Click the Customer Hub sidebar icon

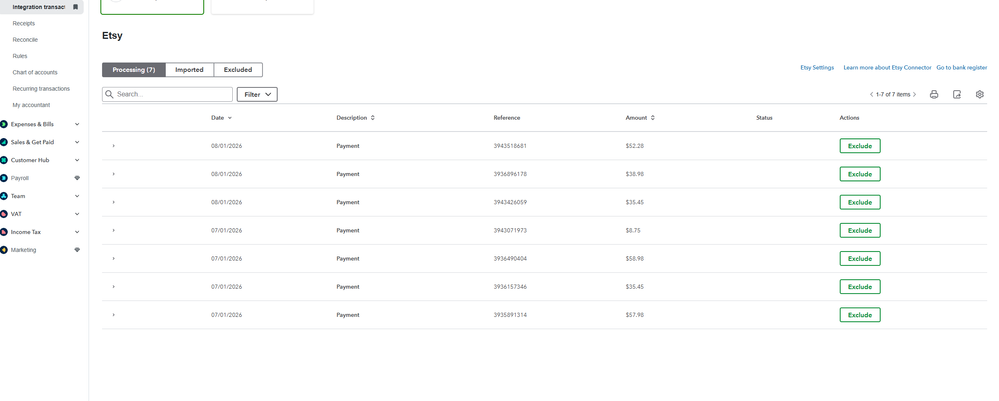click(4, 160)
